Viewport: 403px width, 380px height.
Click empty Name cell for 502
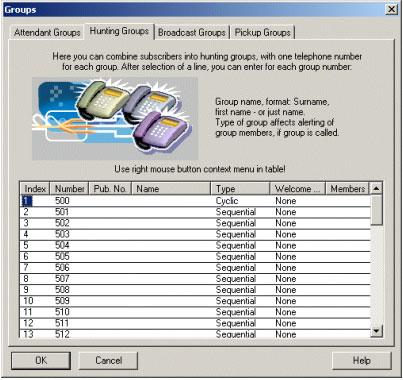tap(171, 223)
